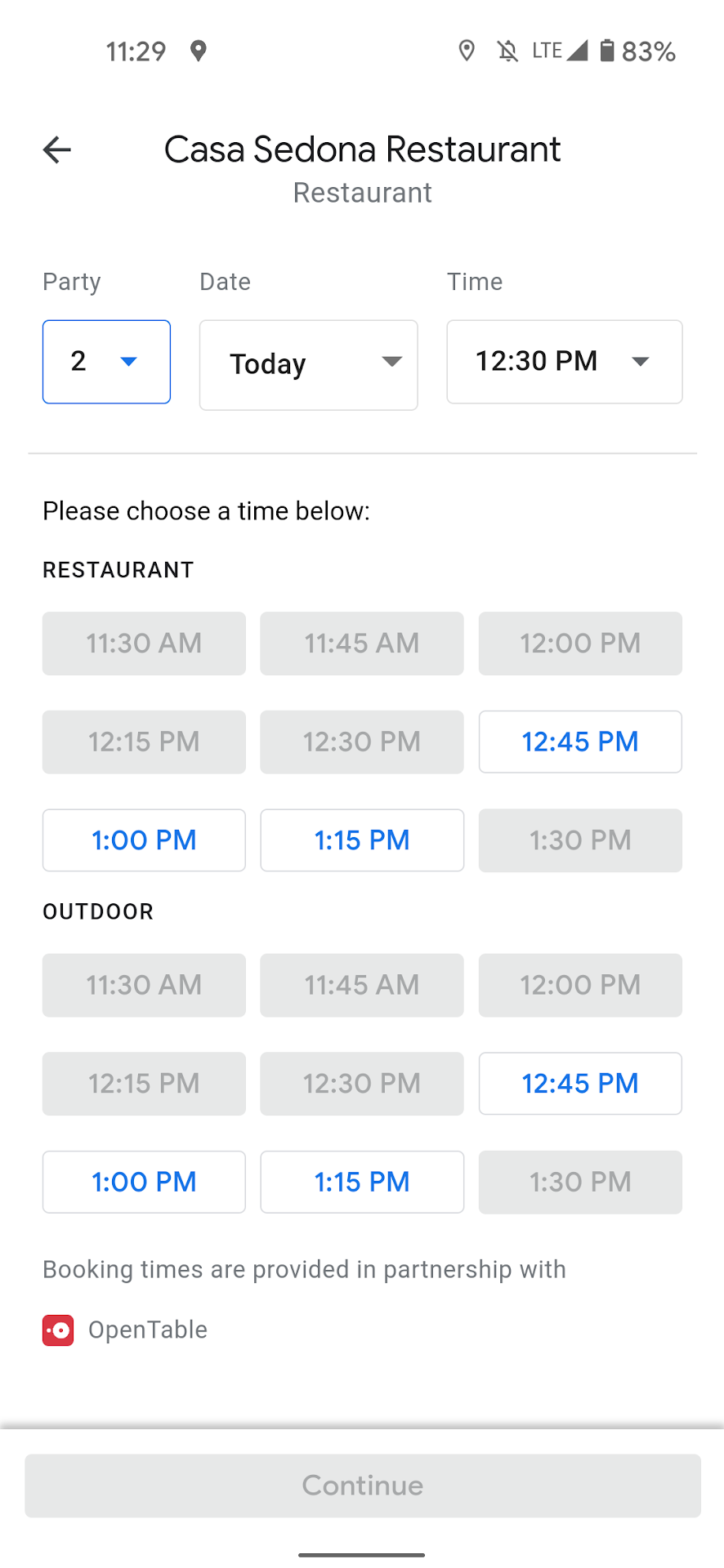The width and height of the screenshot is (724, 1568).
Task: Expand the Time dropdown showing 12:30 PM
Action: (x=564, y=362)
